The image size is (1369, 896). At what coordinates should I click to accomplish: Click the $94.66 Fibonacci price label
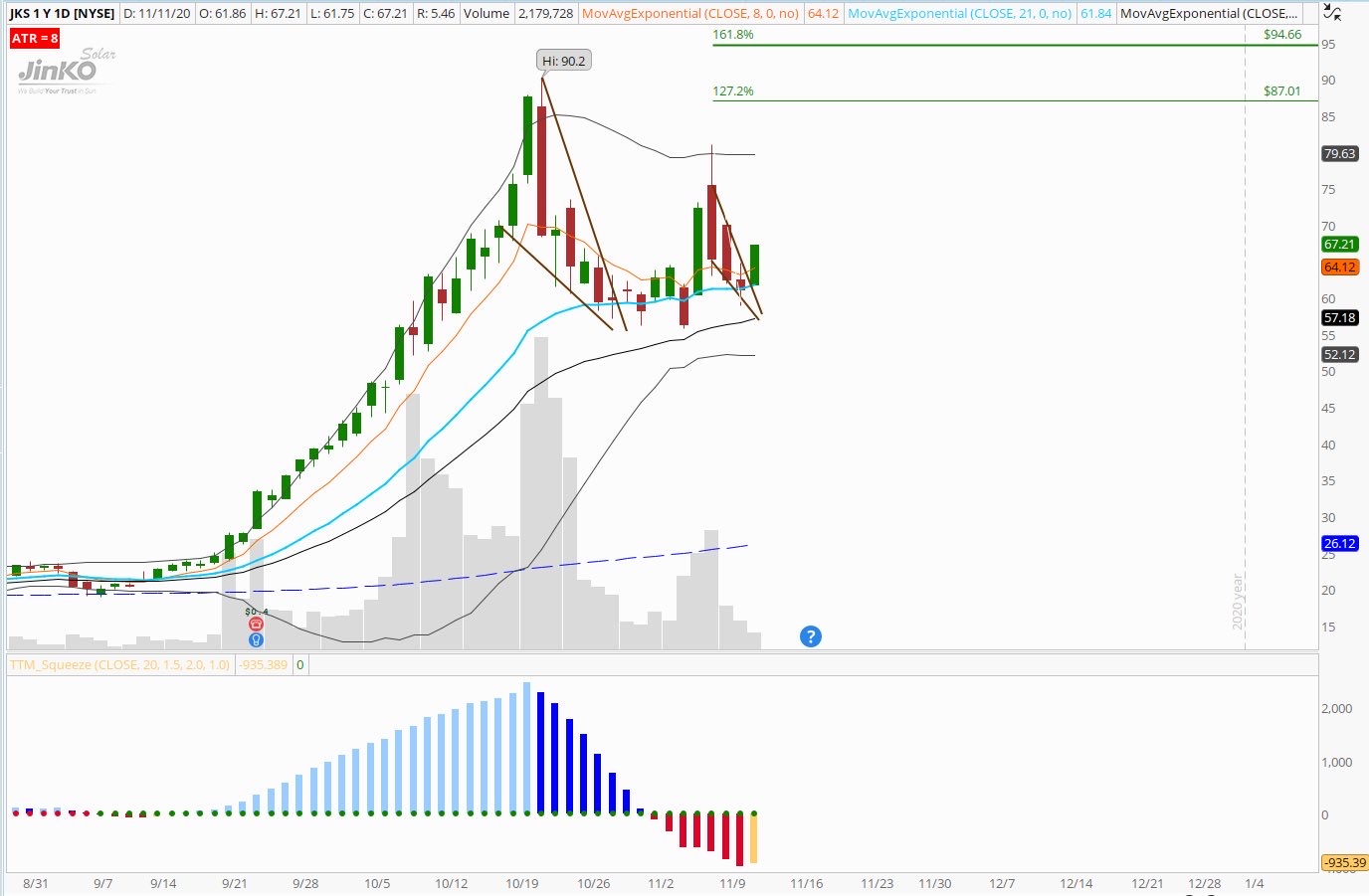[1282, 35]
